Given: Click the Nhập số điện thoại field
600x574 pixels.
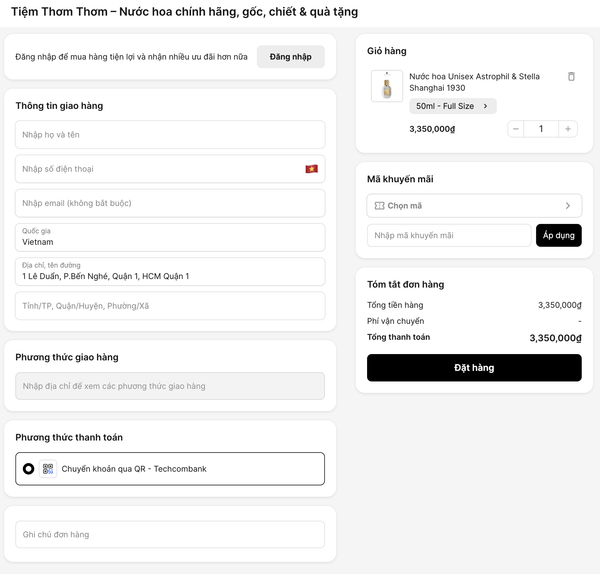Looking at the screenshot, I should click(160, 169).
